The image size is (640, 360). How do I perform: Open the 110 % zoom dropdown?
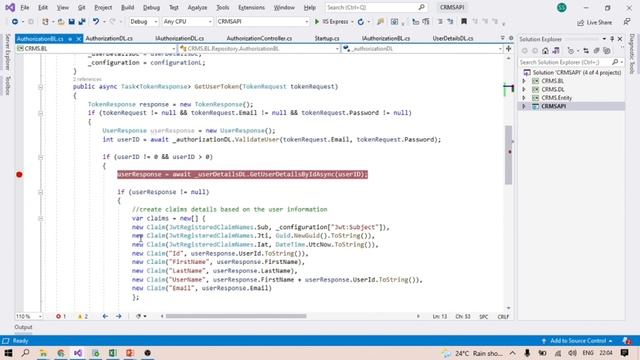(29, 316)
